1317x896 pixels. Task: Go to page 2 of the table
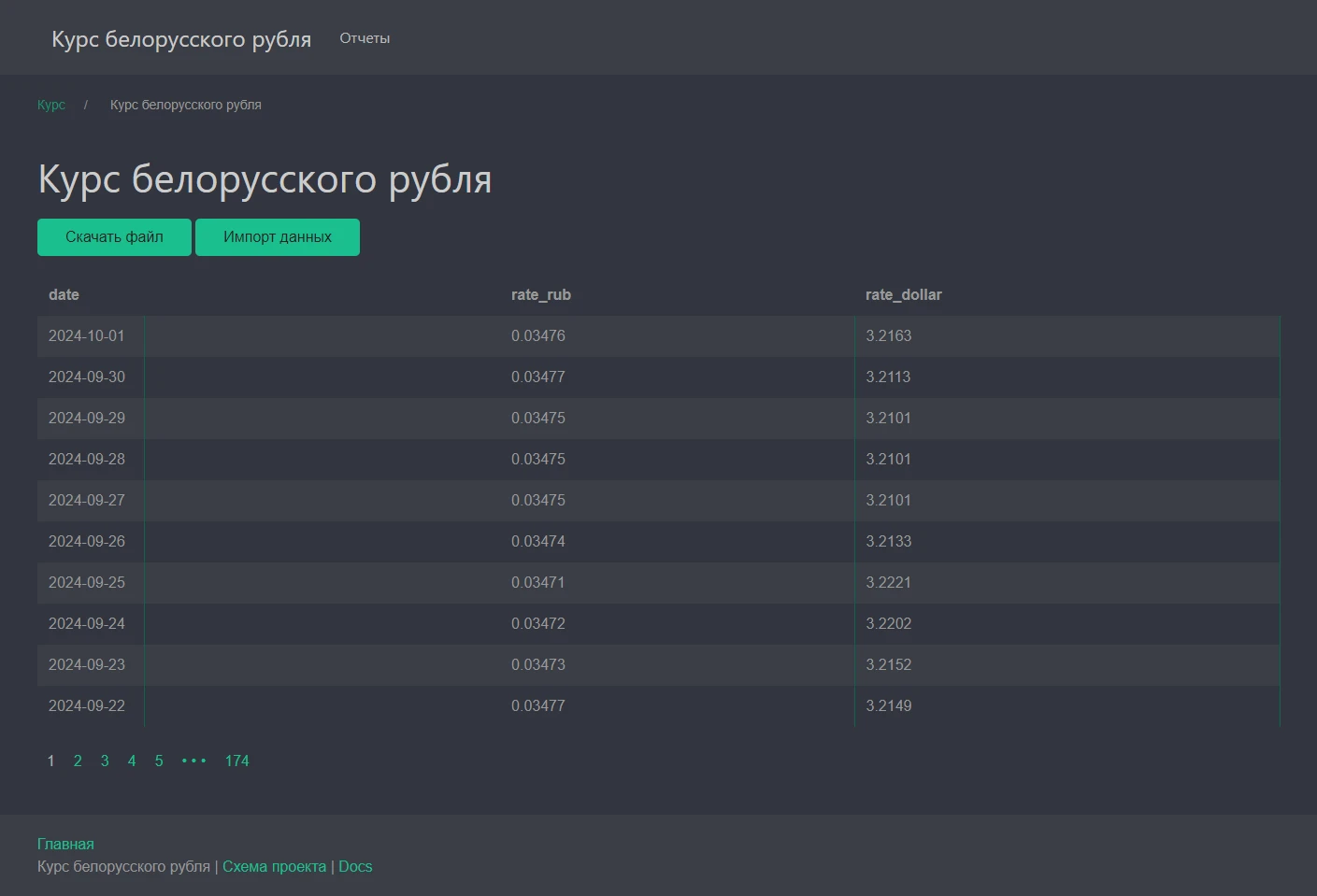78,761
